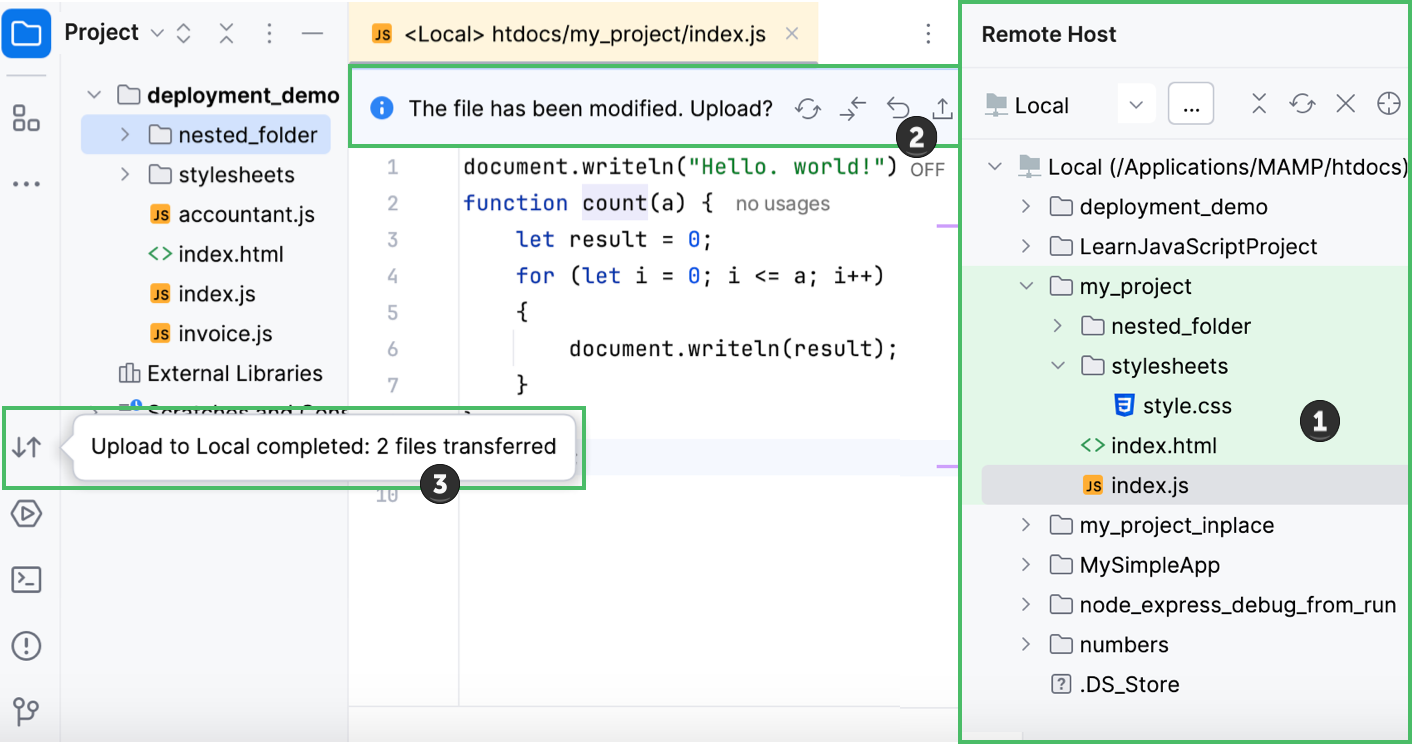The image size is (1412, 744).
Task: Select style.css in the Remote Host tree
Action: pyautogui.click(x=1185, y=405)
